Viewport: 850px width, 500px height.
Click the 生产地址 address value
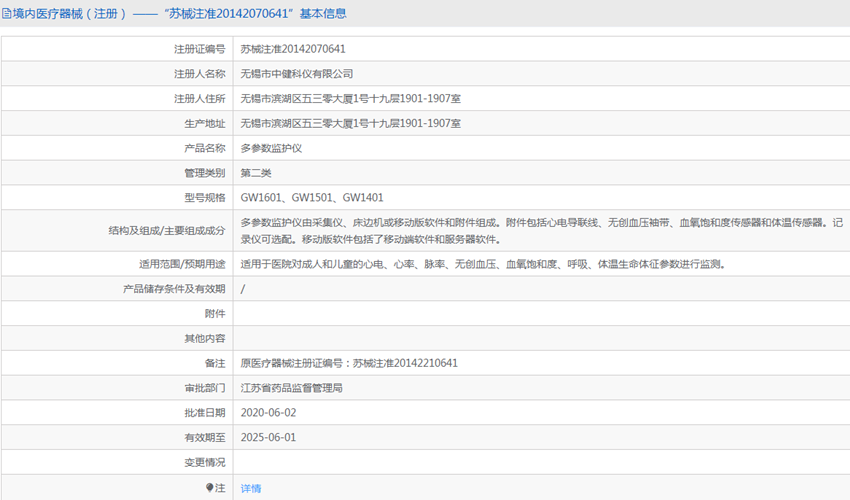[350, 123]
